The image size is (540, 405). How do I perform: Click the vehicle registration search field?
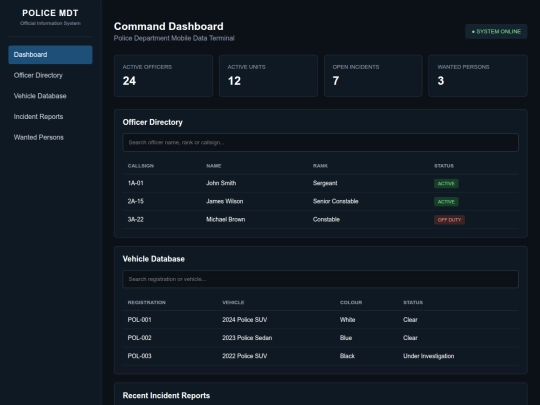(x=320, y=279)
